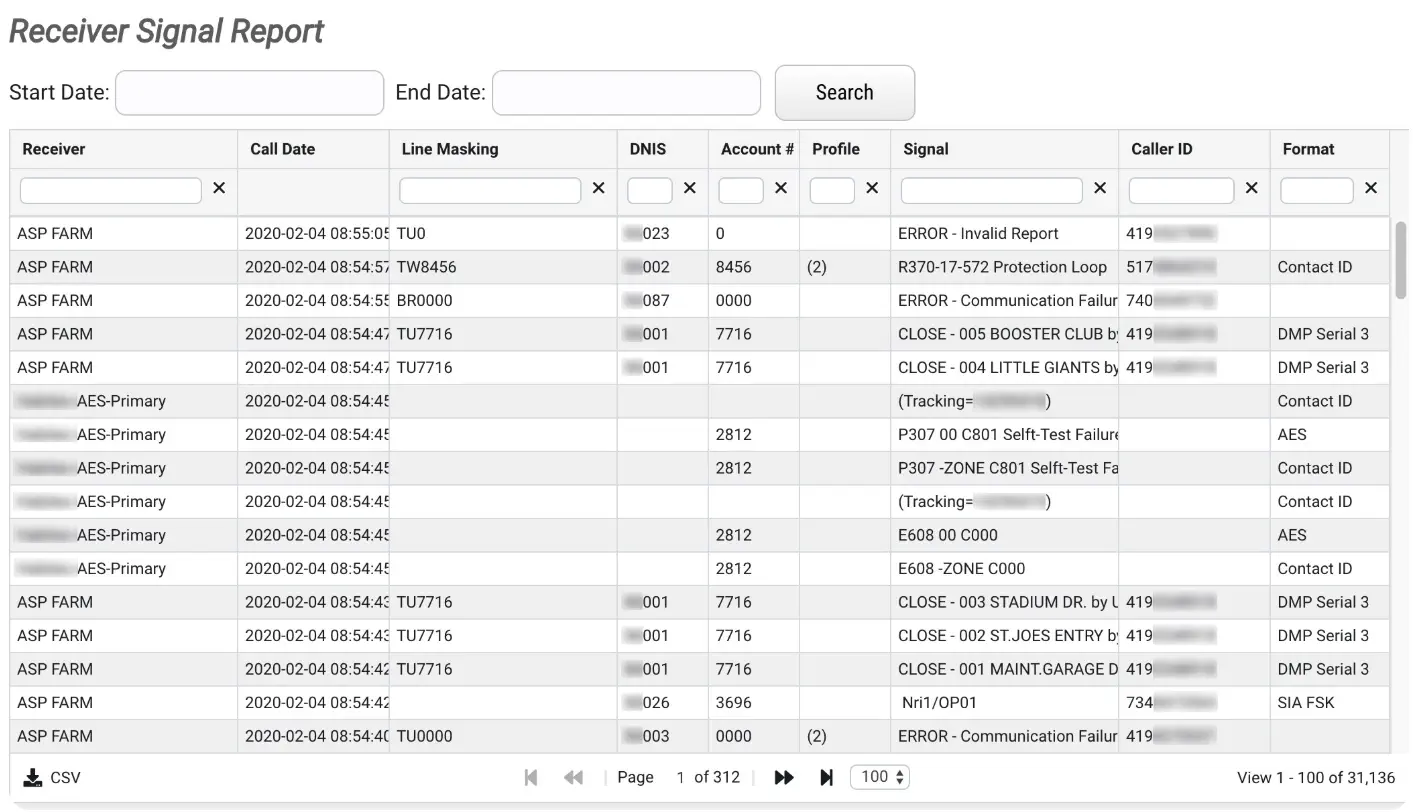Sort by the Account # column header
This screenshot has width=1413, height=812.
756,149
